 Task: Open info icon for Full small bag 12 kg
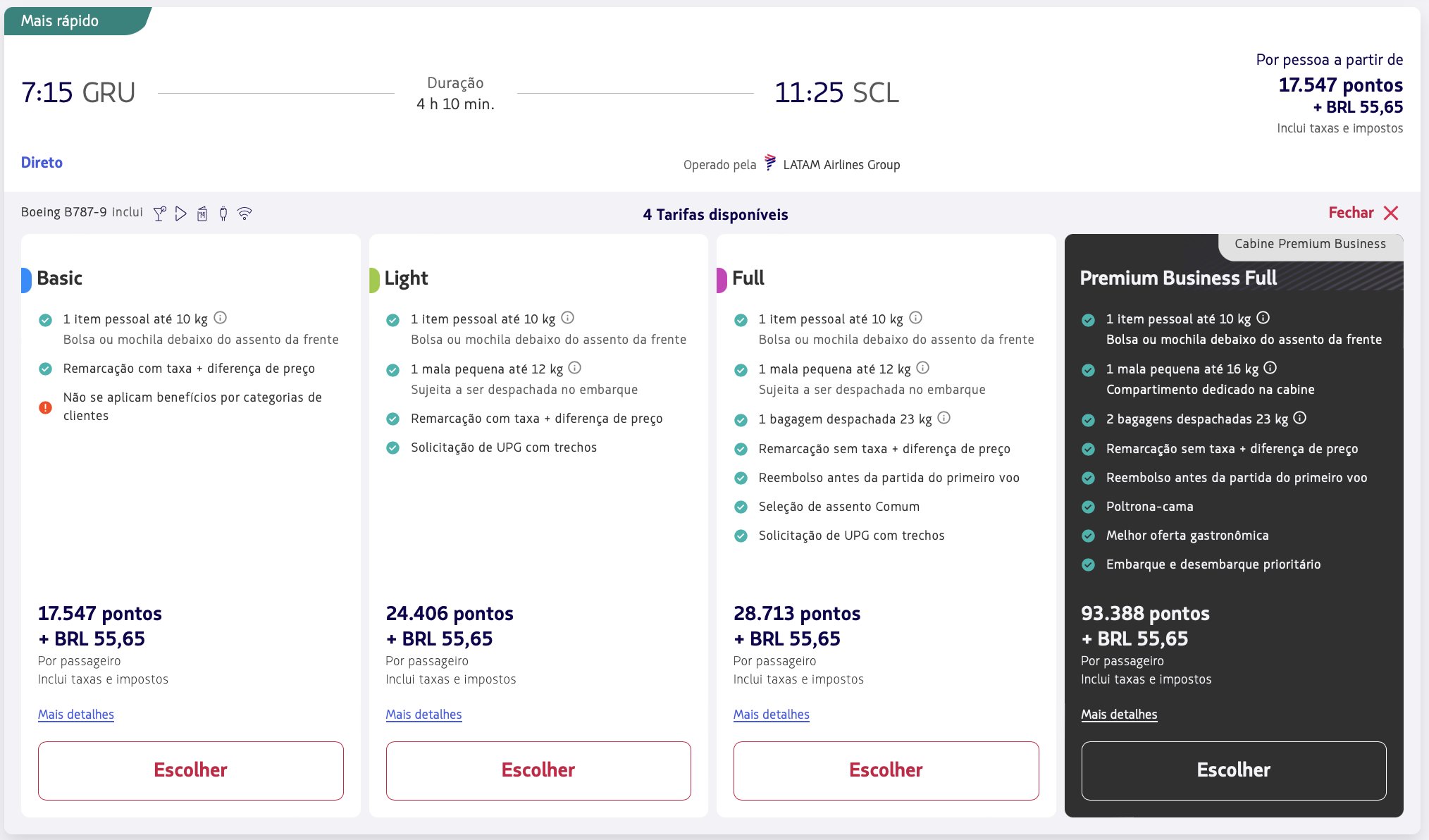click(923, 368)
